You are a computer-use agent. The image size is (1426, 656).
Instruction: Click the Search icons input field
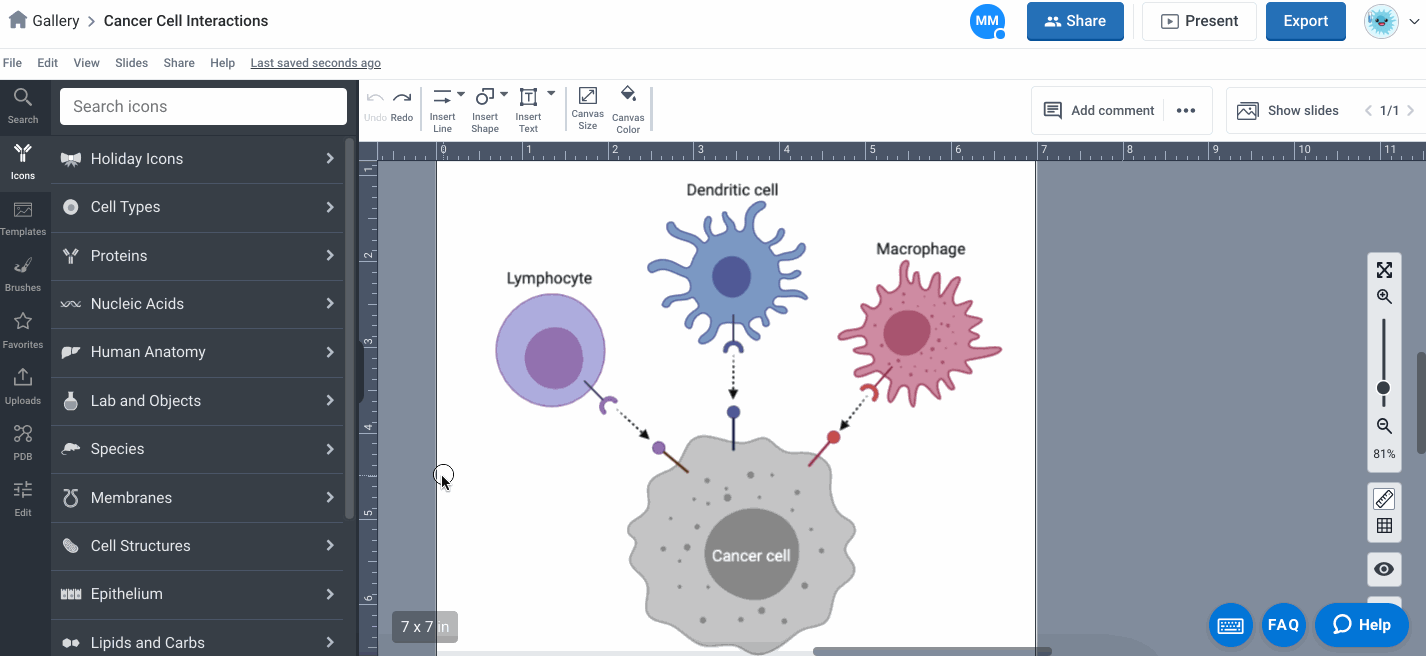203,107
